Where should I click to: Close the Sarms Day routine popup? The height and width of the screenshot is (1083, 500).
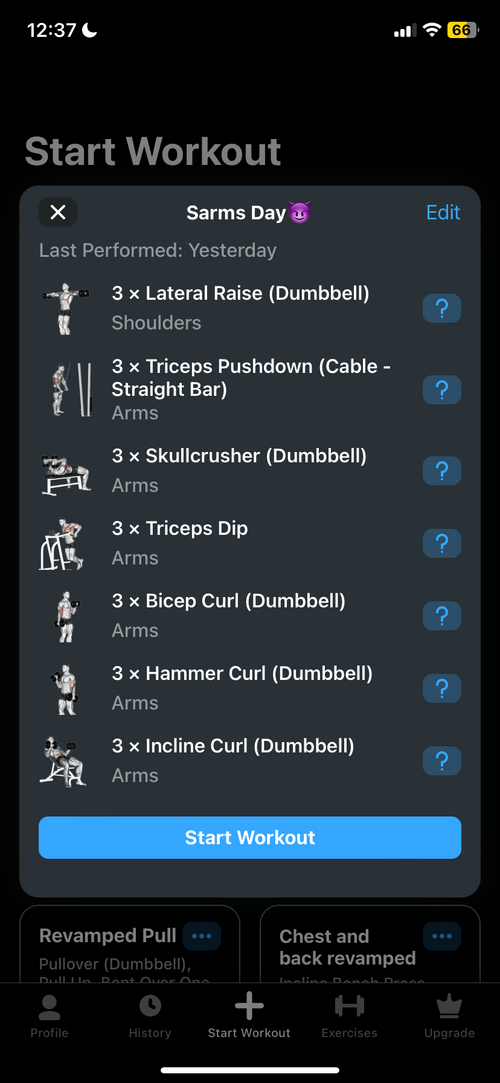tap(58, 212)
